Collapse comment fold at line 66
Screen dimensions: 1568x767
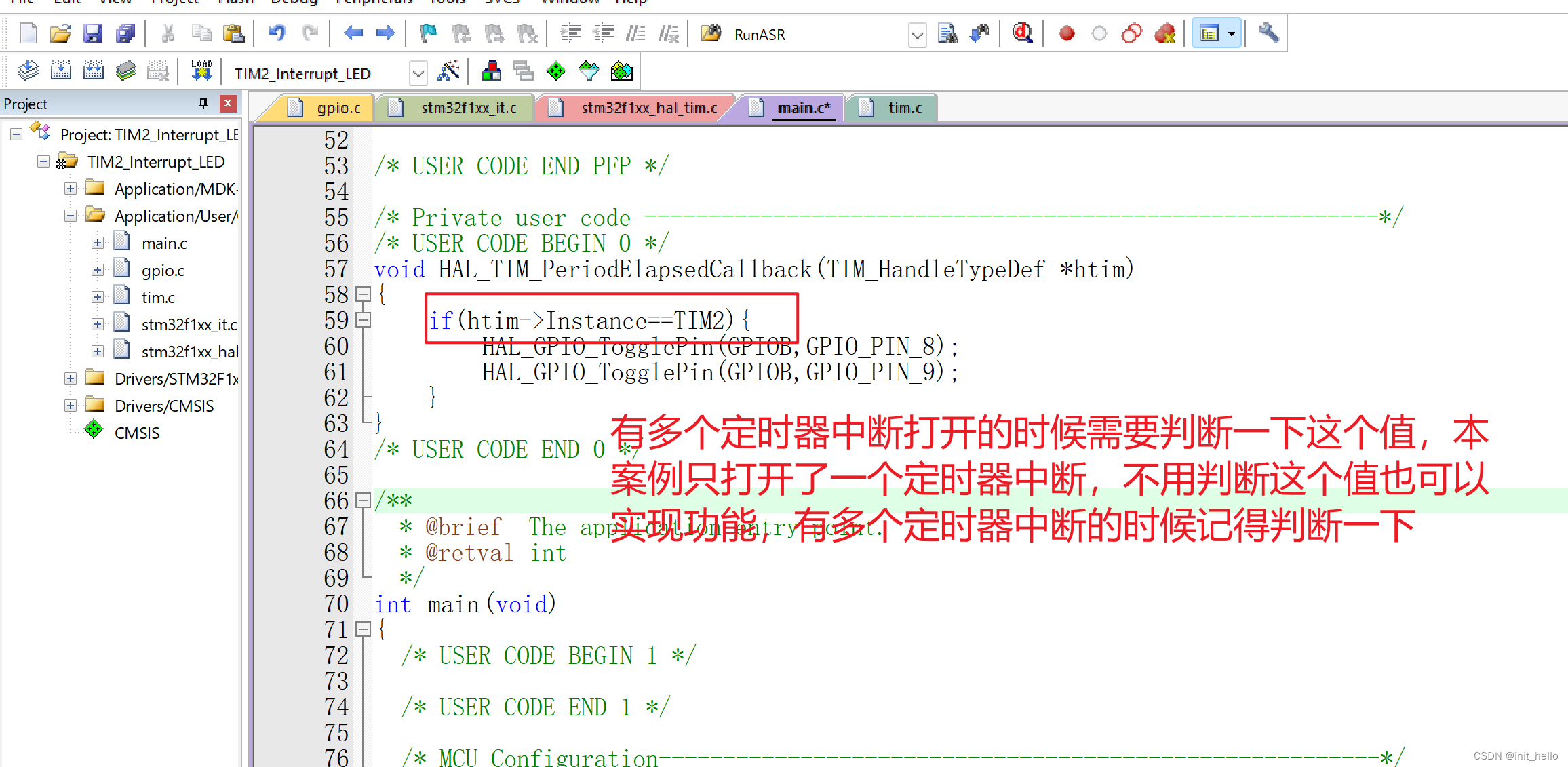364,500
